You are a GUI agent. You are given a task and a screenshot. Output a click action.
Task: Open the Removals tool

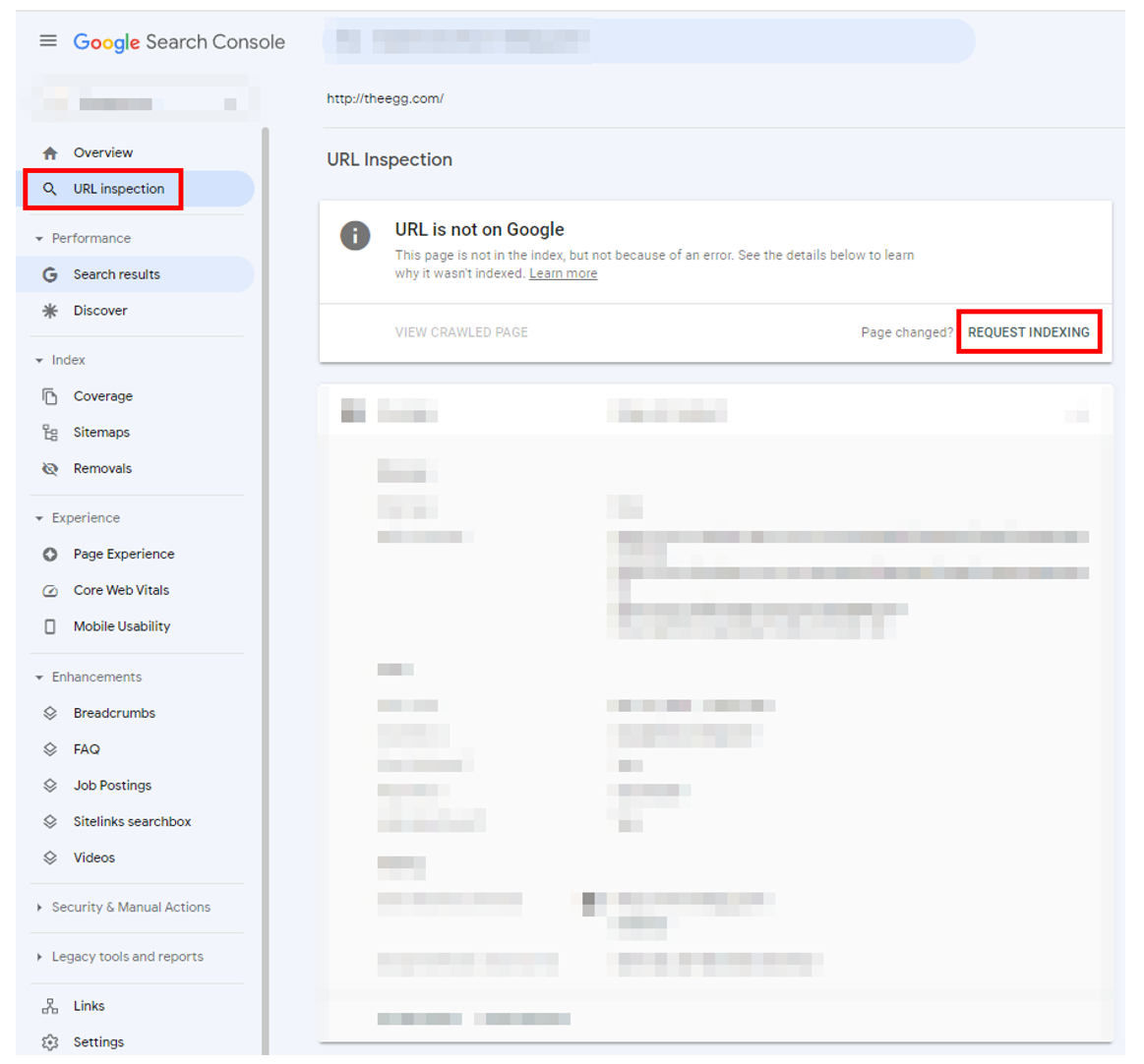tap(135, 469)
